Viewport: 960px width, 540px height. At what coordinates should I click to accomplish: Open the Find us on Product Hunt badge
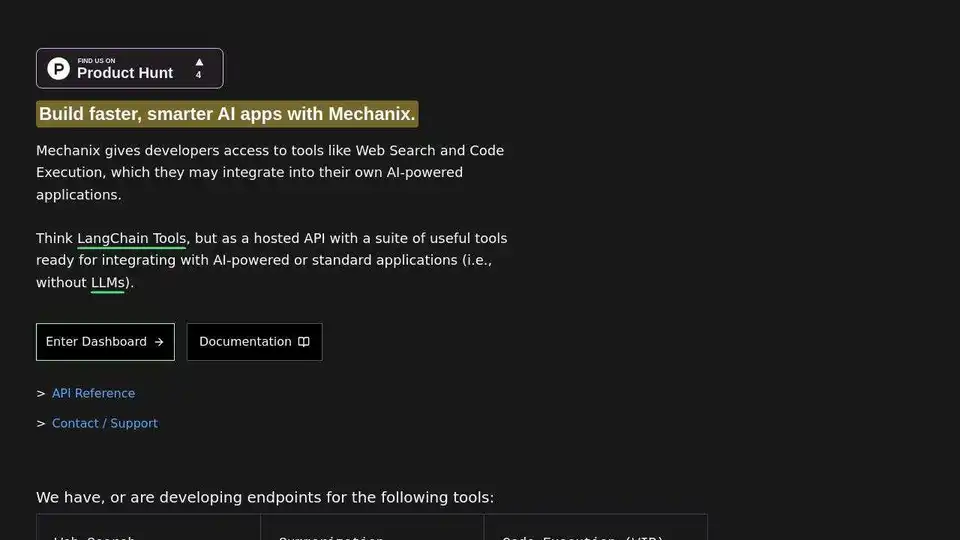(130, 69)
